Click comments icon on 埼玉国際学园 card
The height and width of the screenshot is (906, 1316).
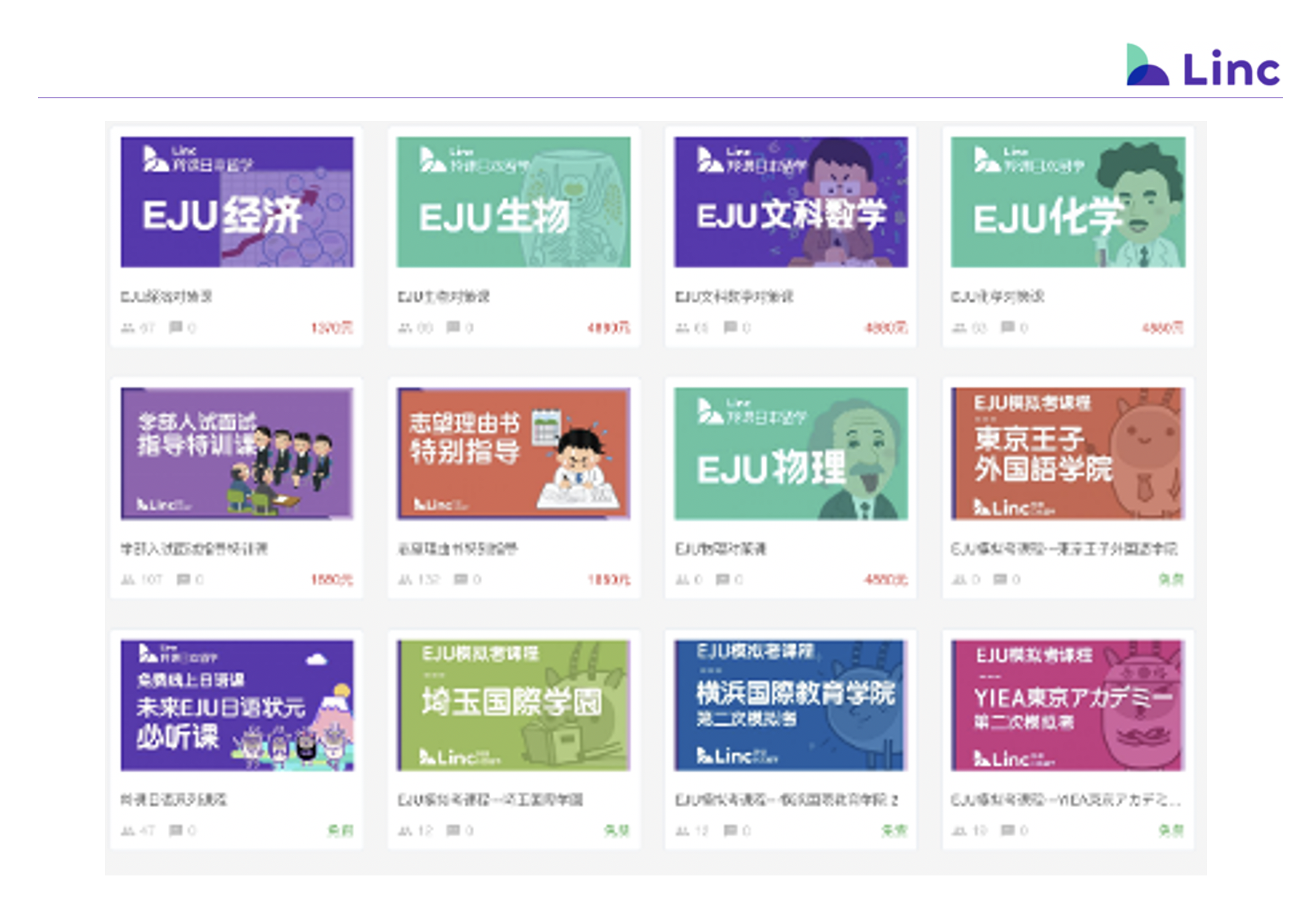(x=453, y=830)
